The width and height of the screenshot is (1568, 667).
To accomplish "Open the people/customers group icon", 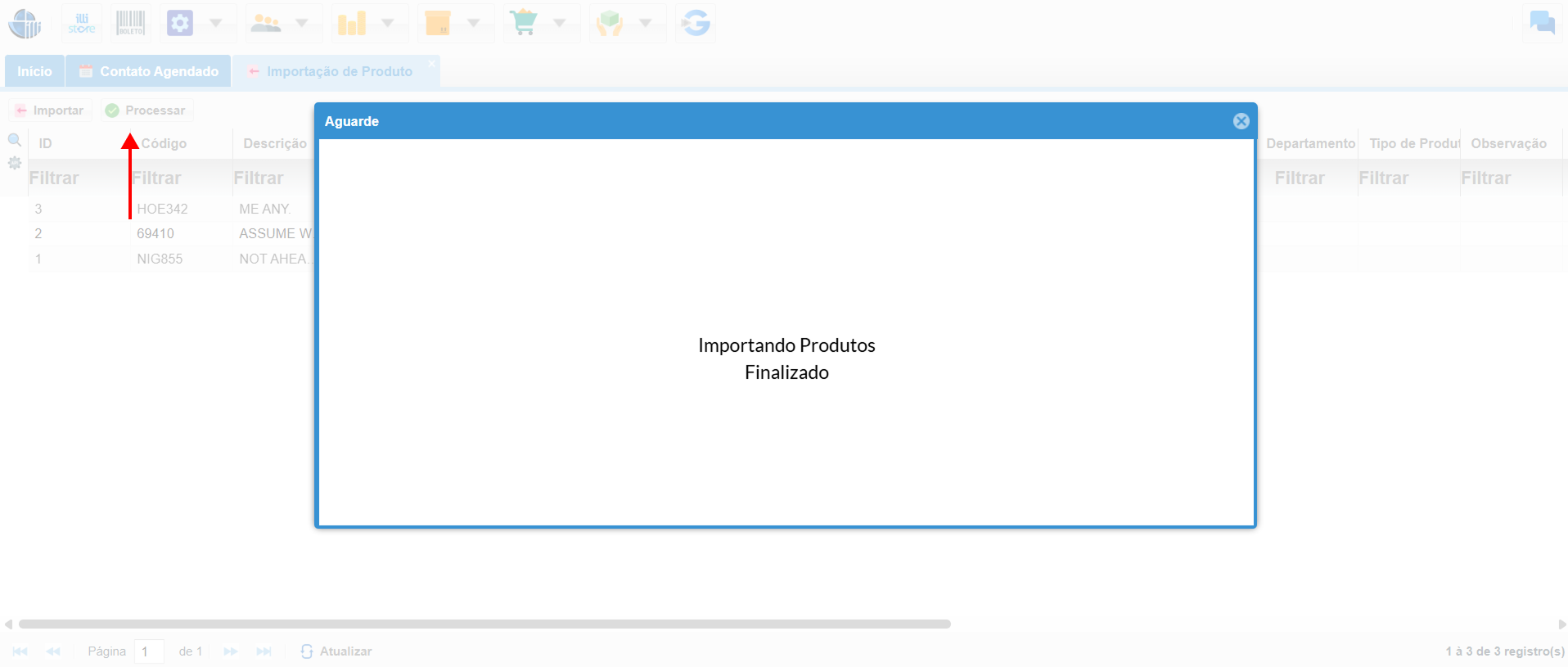I will (266, 23).
